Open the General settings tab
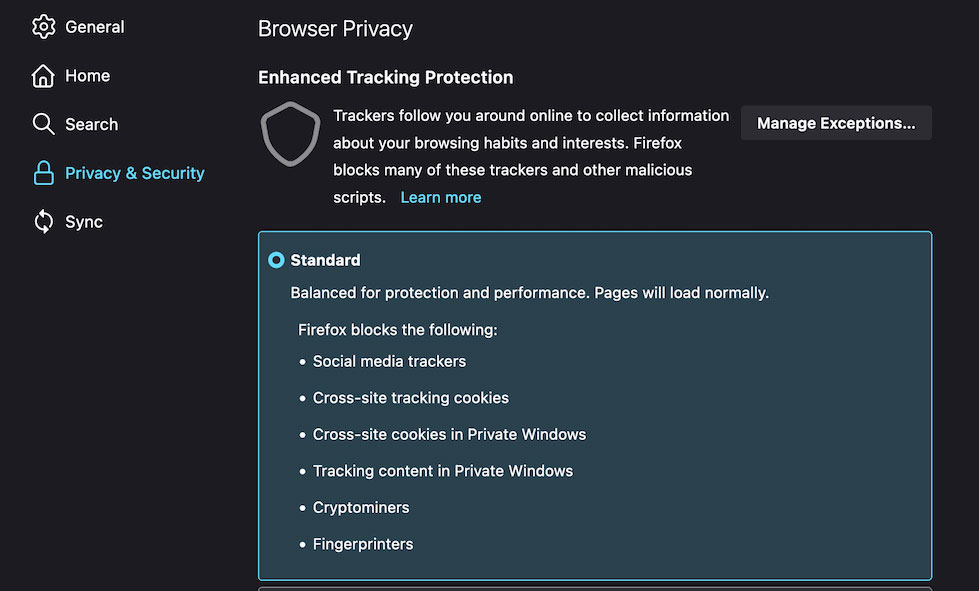 click(x=95, y=27)
